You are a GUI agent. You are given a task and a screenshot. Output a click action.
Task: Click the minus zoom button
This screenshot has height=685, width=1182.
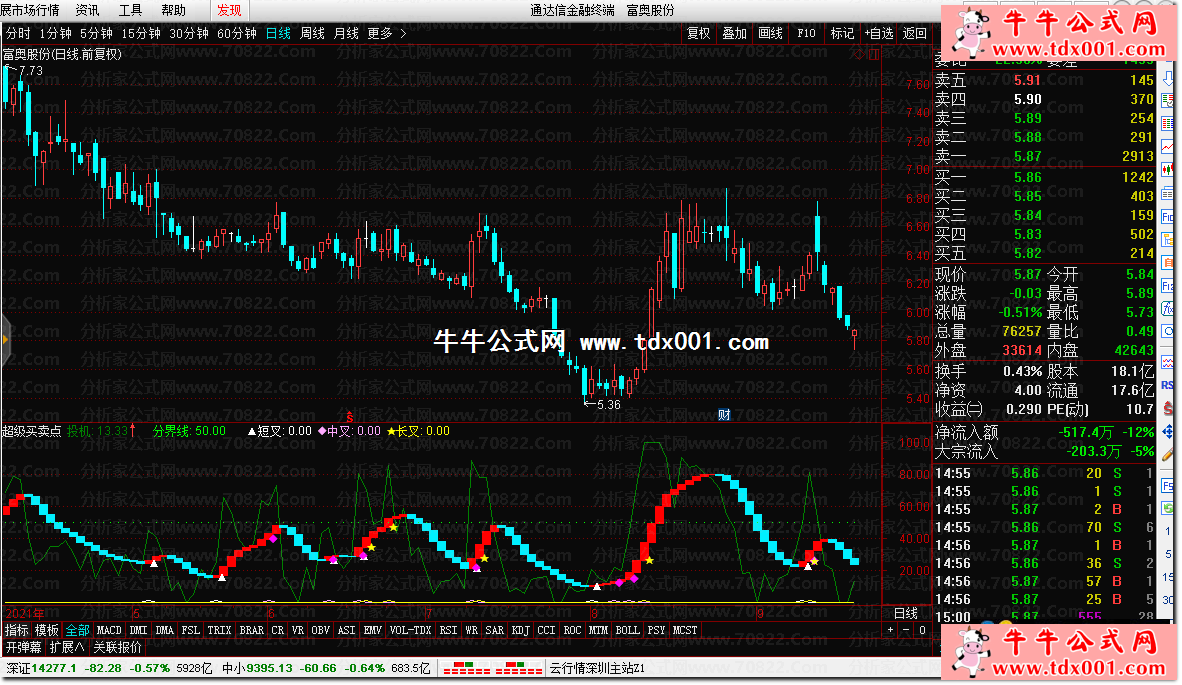[x=905, y=630]
